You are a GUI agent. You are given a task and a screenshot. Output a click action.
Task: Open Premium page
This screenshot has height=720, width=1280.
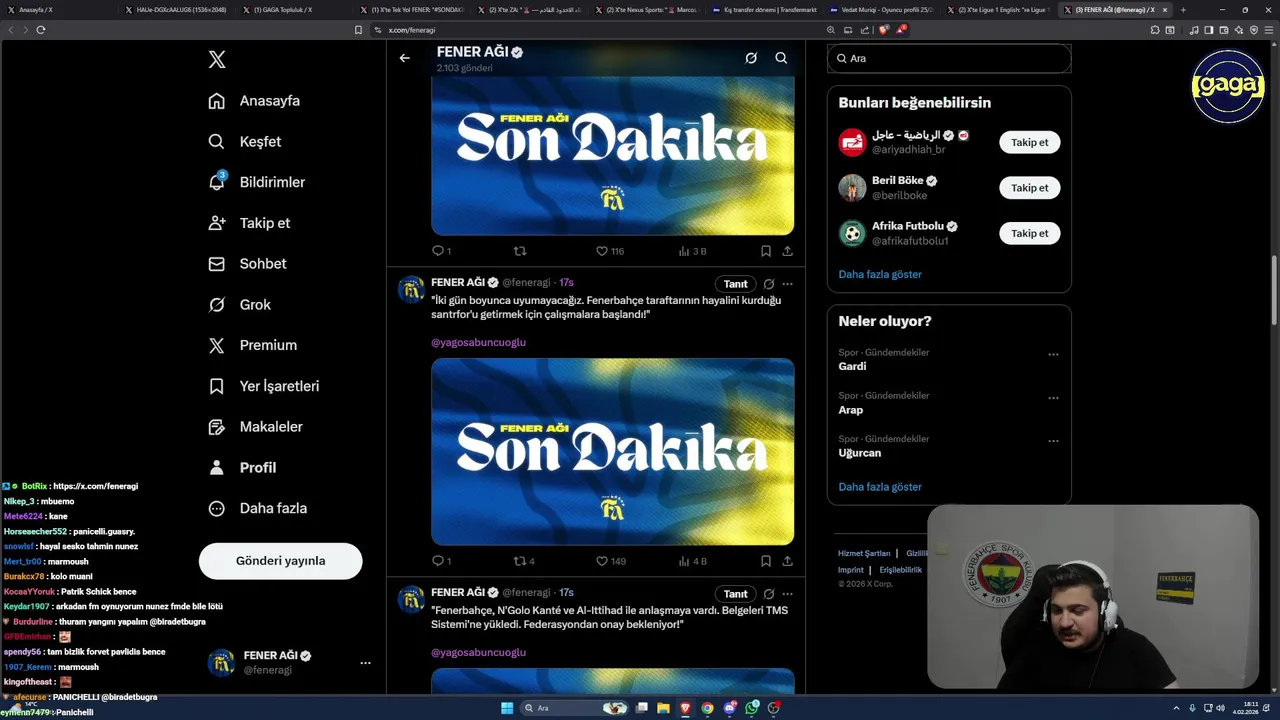[x=252, y=345]
